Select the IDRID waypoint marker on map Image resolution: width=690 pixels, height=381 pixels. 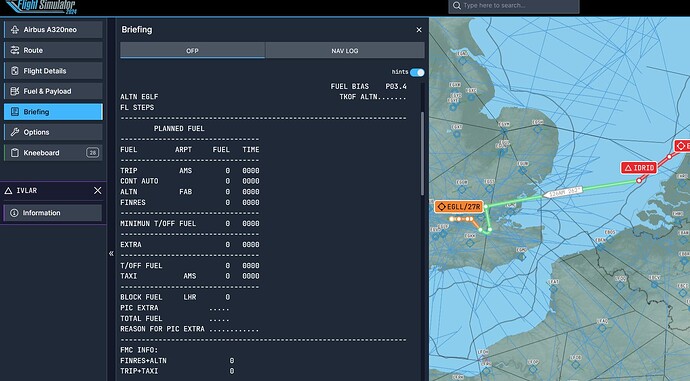pos(639,168)
